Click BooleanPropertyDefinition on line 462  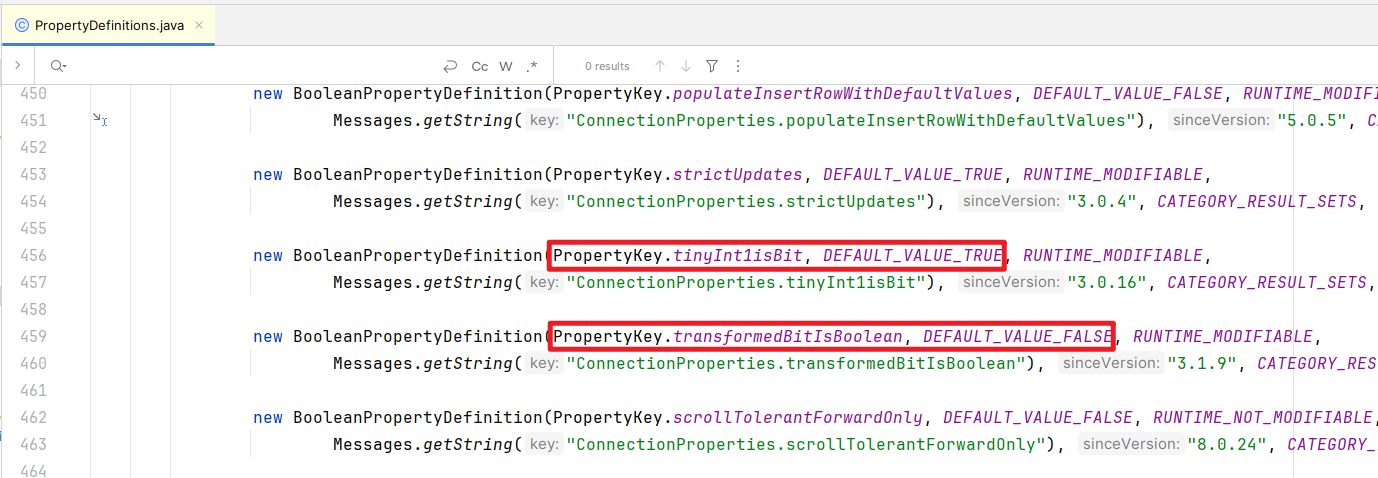pos(418,417)
